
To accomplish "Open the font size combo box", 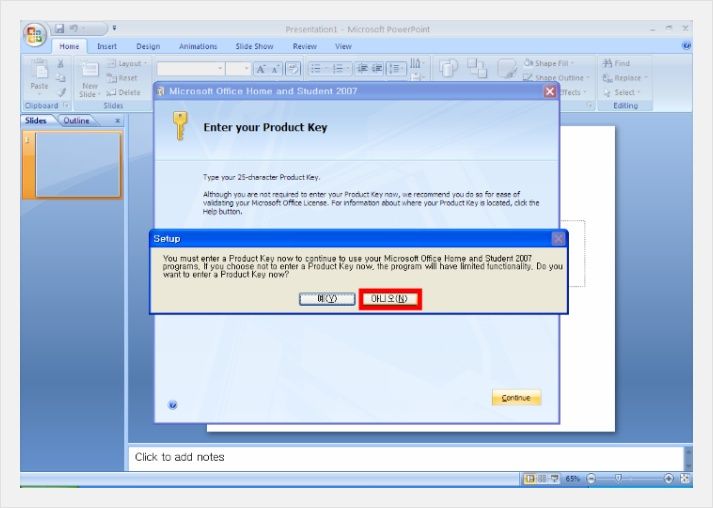I will (x=238, y=69).
